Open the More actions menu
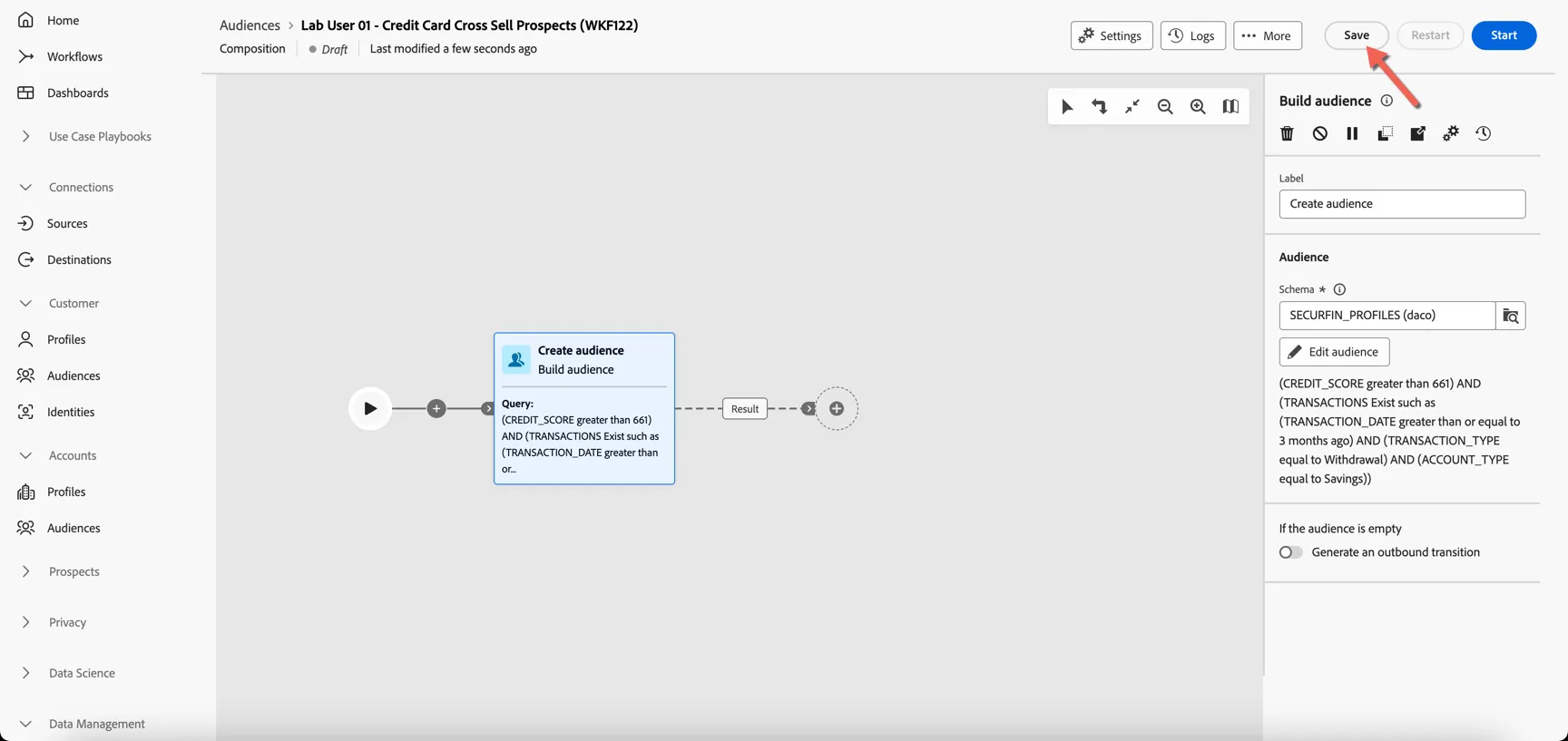 click(x=1268, y=35)
